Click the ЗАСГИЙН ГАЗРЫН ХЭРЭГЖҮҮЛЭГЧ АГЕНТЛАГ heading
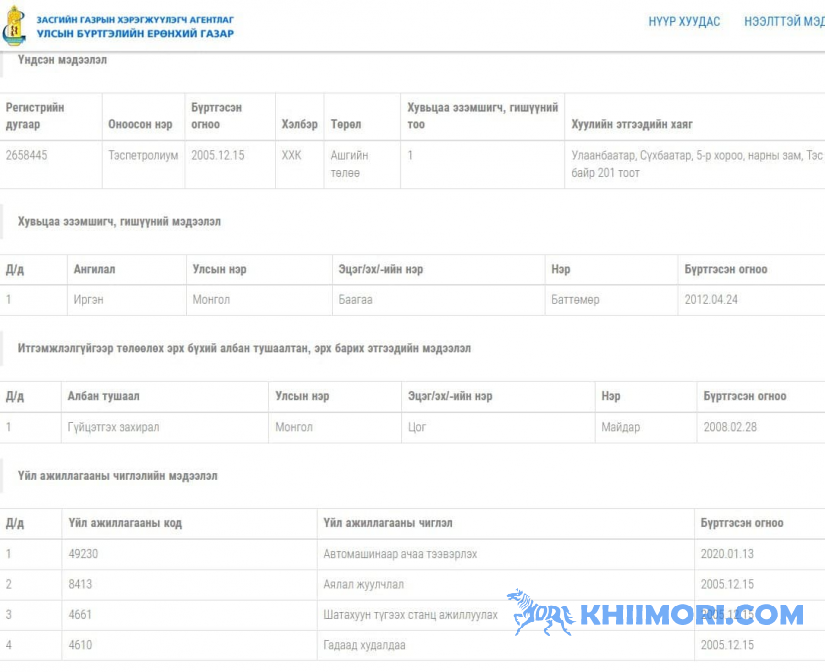The width and height of the screenshot is (825, 672). 135,20
